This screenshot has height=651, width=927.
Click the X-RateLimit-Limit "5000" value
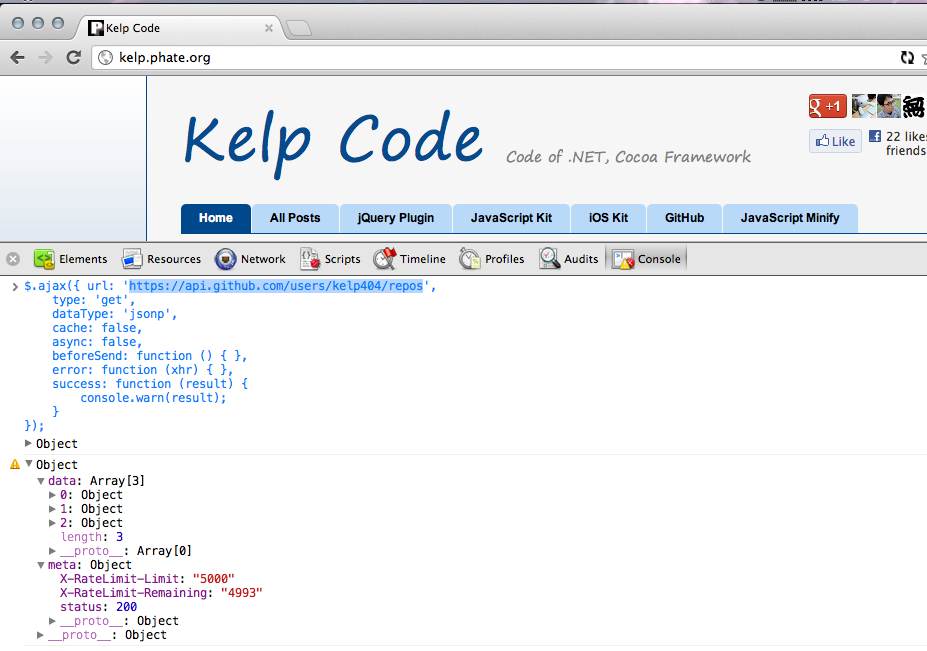pos(213,579)
